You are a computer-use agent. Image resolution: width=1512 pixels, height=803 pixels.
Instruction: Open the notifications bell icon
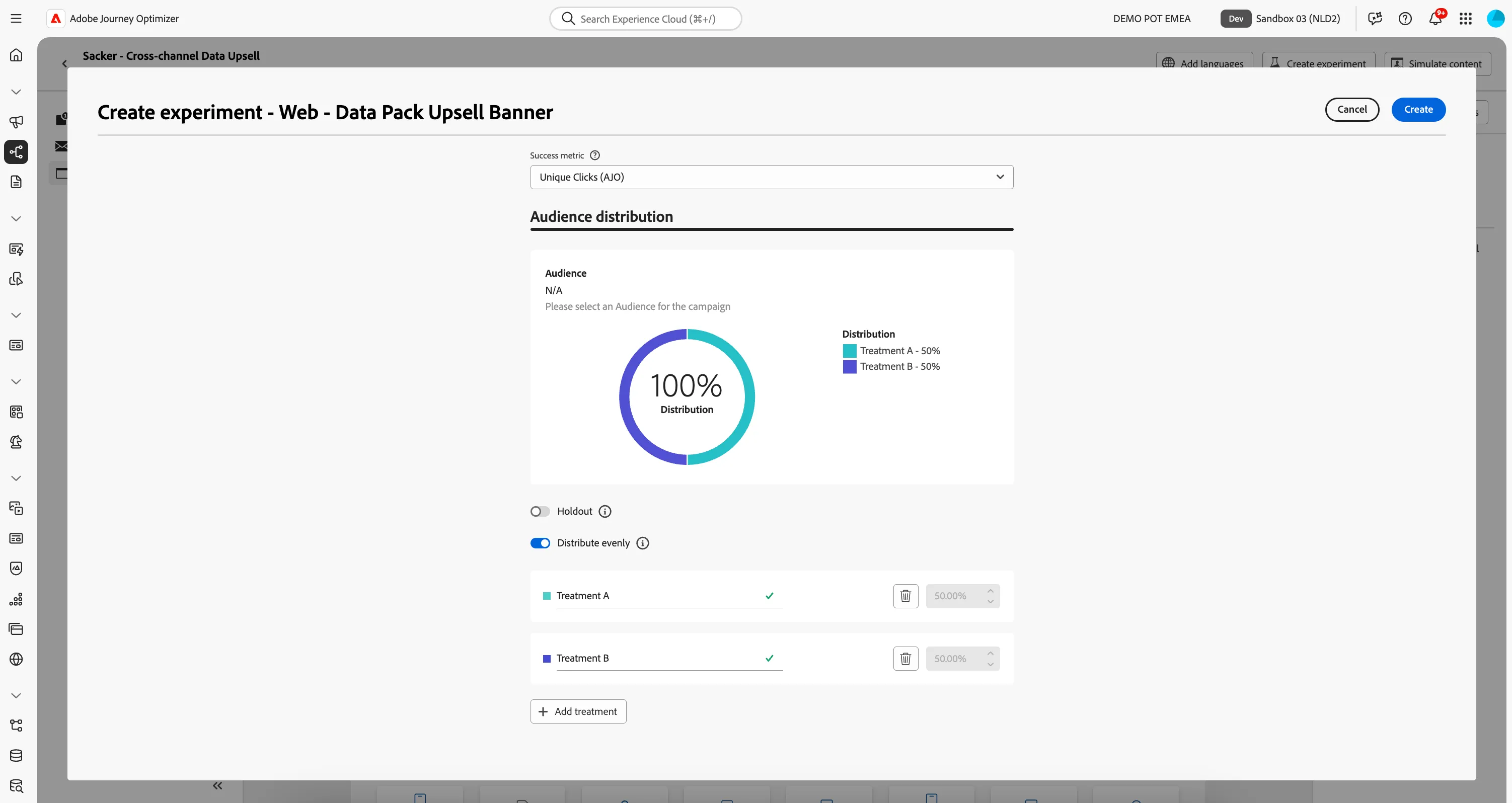[x=1435, y=19]
